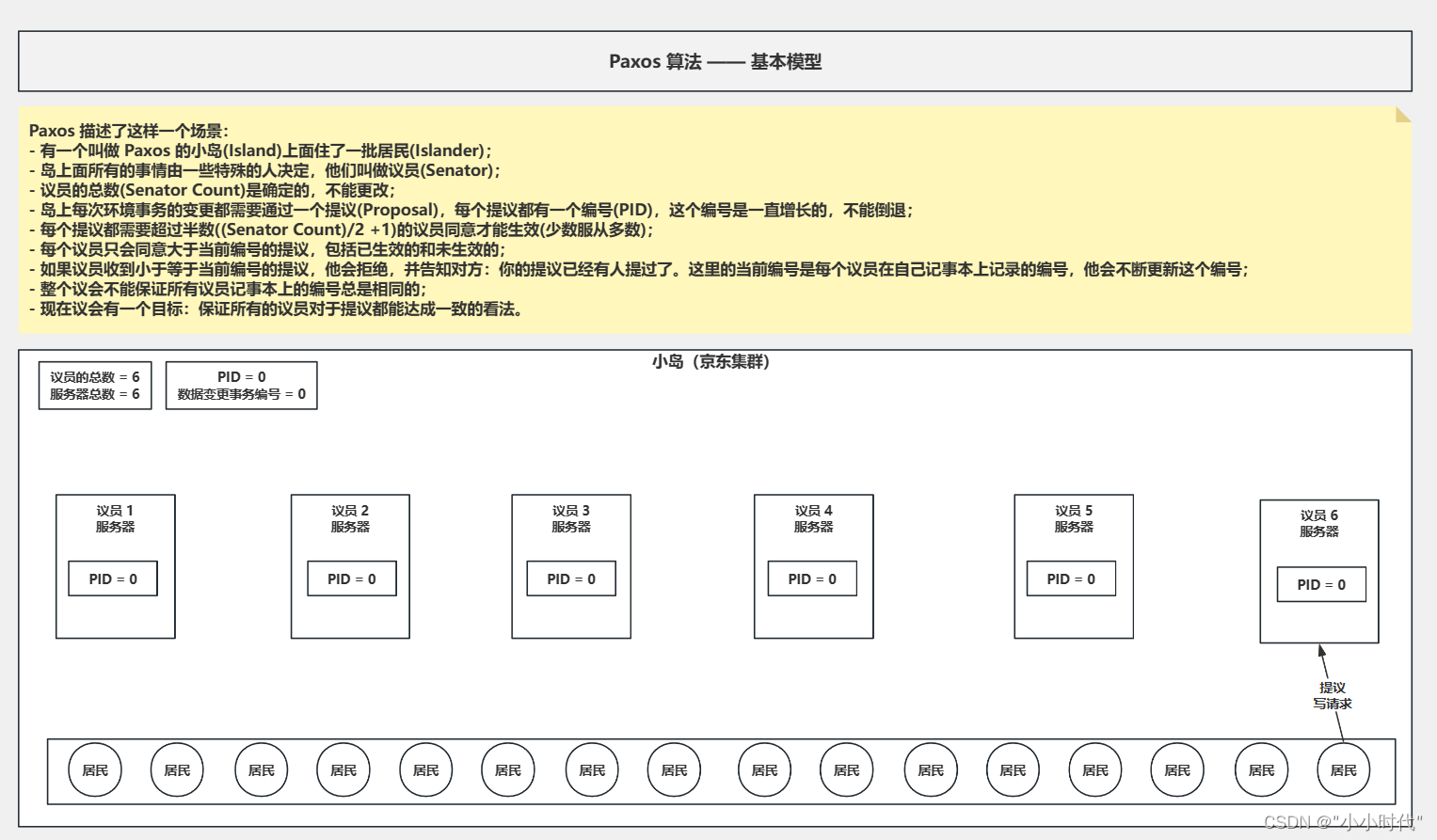Click the PID = 0 box inside 议员 1
The width and height of the screenshot is (1437, 840).
[113, 578]
